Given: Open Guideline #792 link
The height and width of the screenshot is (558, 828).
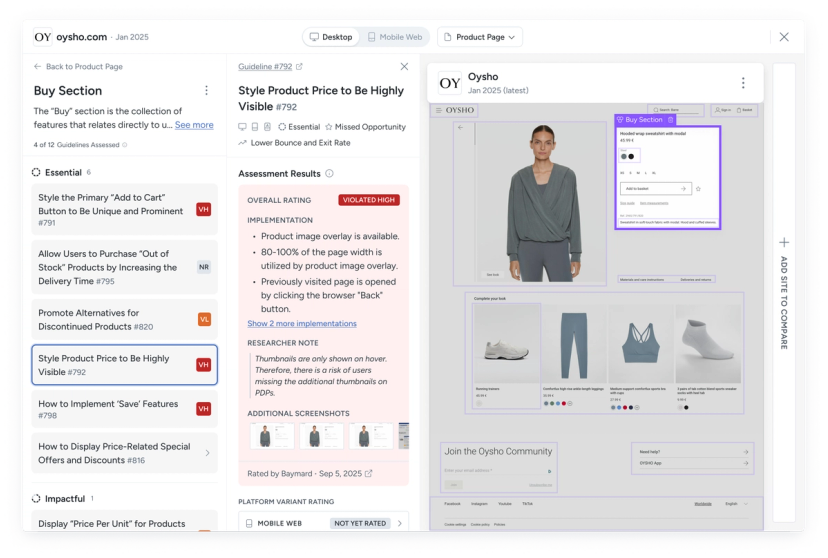Looking at the screenshot, I should [x=265, y=67].
